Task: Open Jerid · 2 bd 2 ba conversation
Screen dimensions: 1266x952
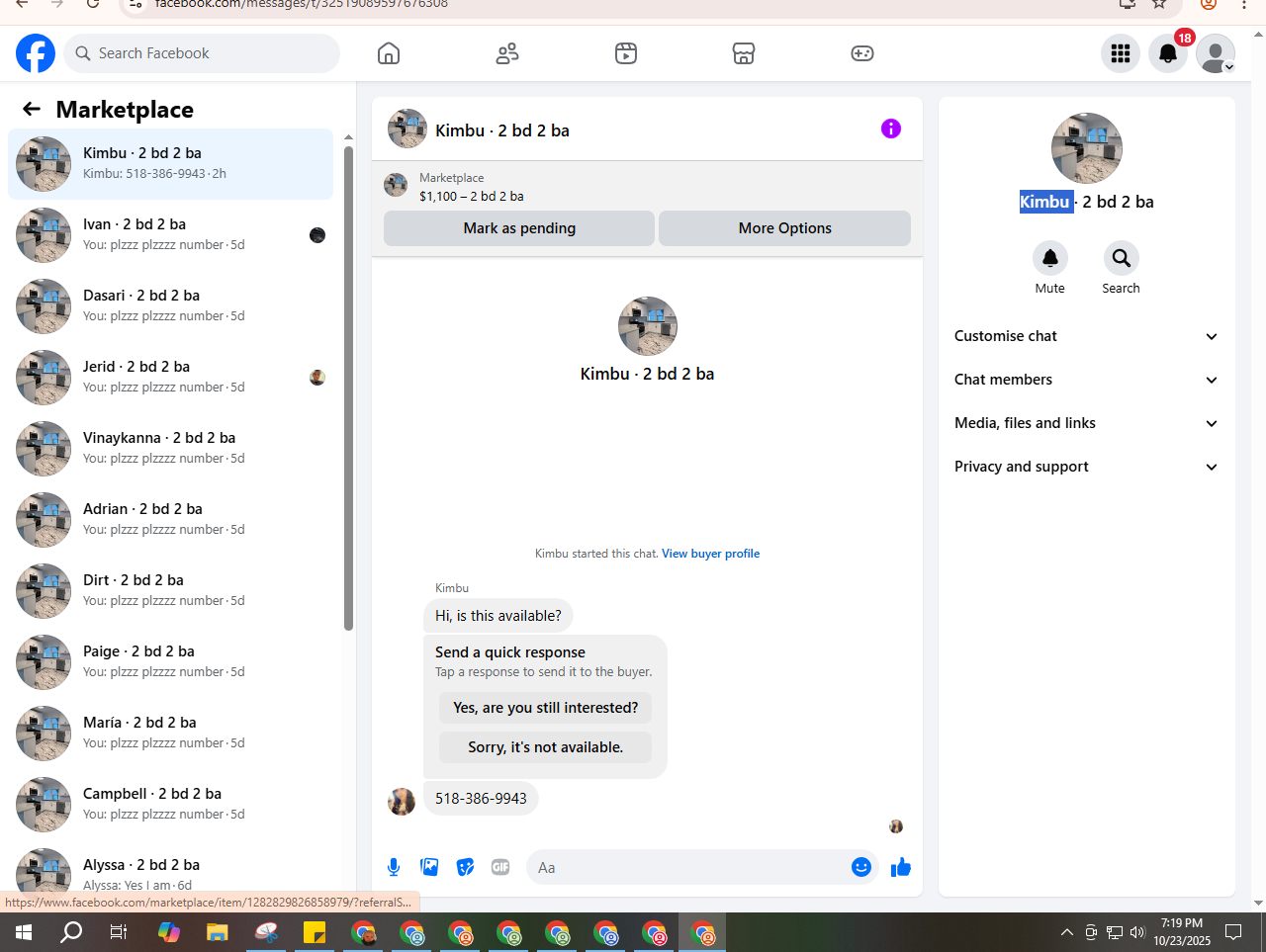Action: (x=171, y=378)
